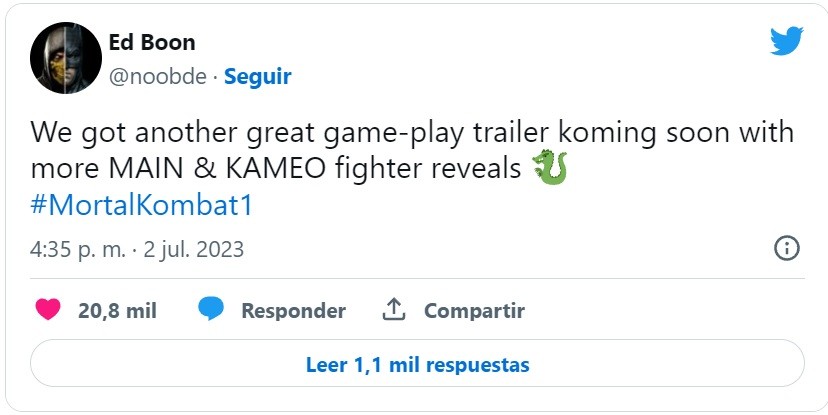The image size is (828, 415).
Task: Click the green dragon emoji
Action: click(550, 168)
